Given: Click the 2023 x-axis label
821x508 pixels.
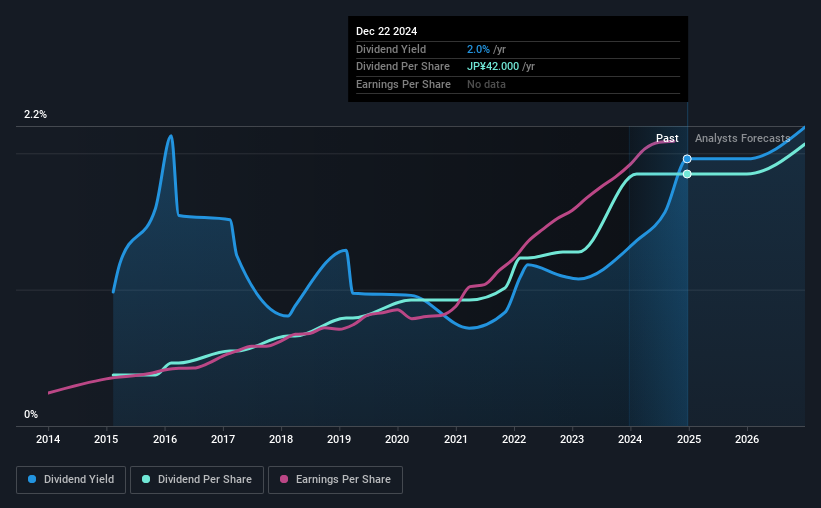Looking at the screenshot, I should point(572,439).
